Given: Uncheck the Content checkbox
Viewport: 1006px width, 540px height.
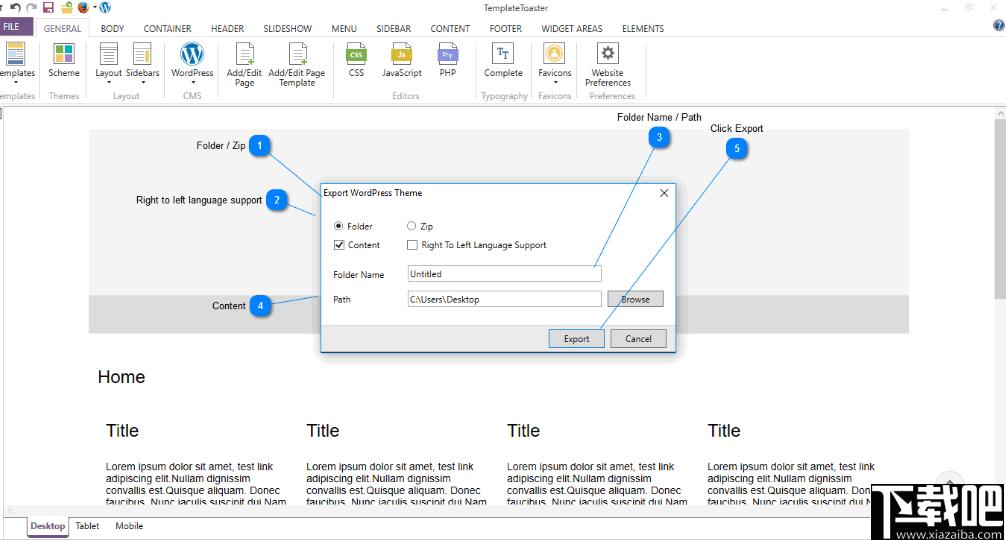Looking at the screenshot, I should coord(339,245).
